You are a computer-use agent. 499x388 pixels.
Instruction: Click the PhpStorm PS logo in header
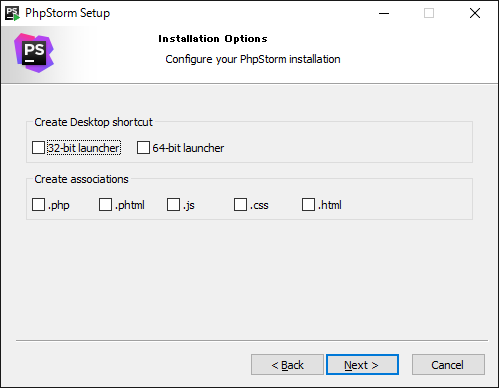pyautogui.click(x=34, y=53)
